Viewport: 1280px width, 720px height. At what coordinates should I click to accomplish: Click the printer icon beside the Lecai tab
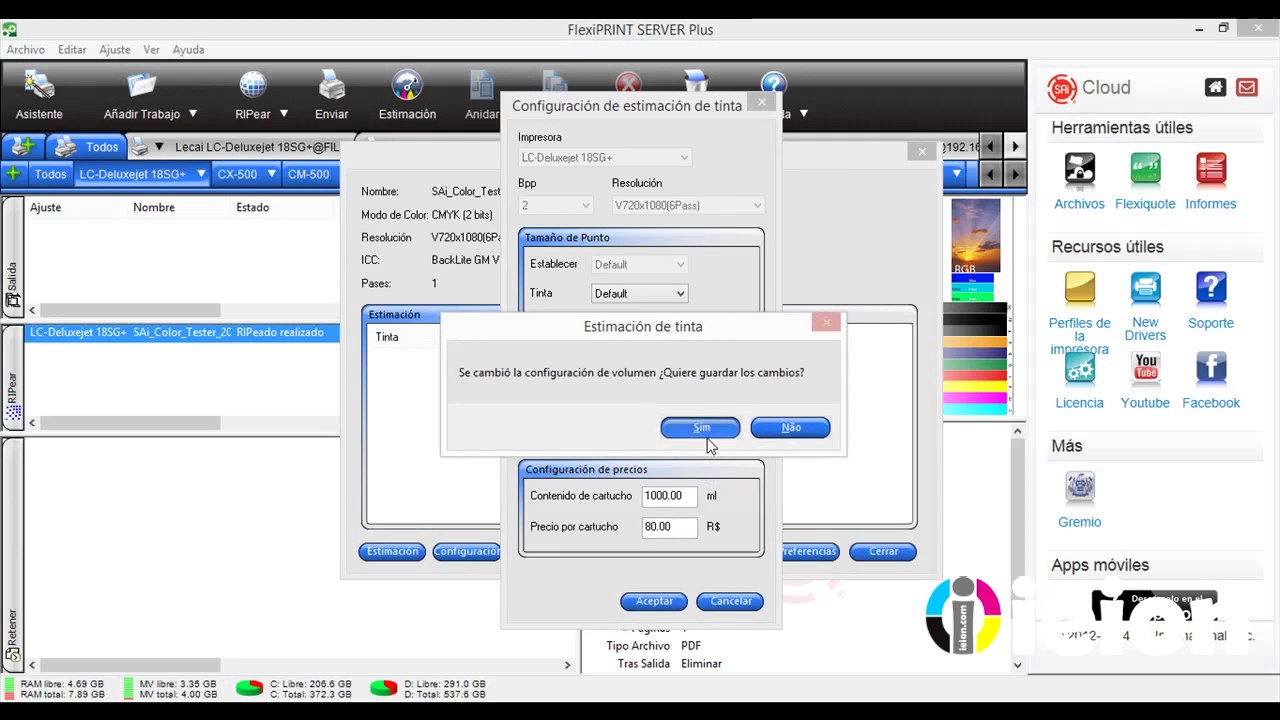[139, 147]
